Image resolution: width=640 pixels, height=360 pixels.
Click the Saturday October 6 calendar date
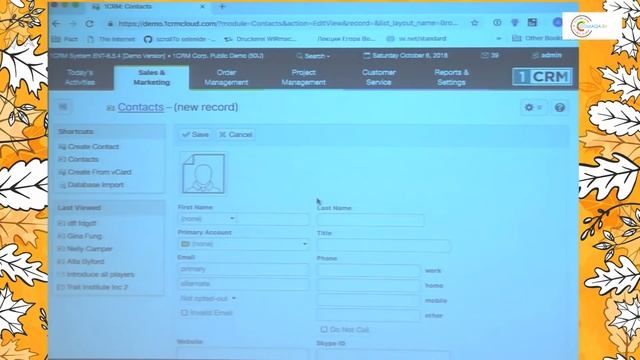point(405,56)
